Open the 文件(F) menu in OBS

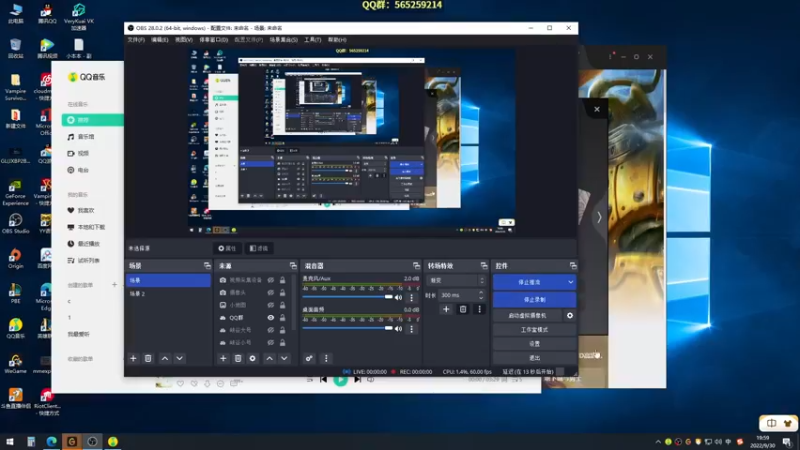pos(136,40)
